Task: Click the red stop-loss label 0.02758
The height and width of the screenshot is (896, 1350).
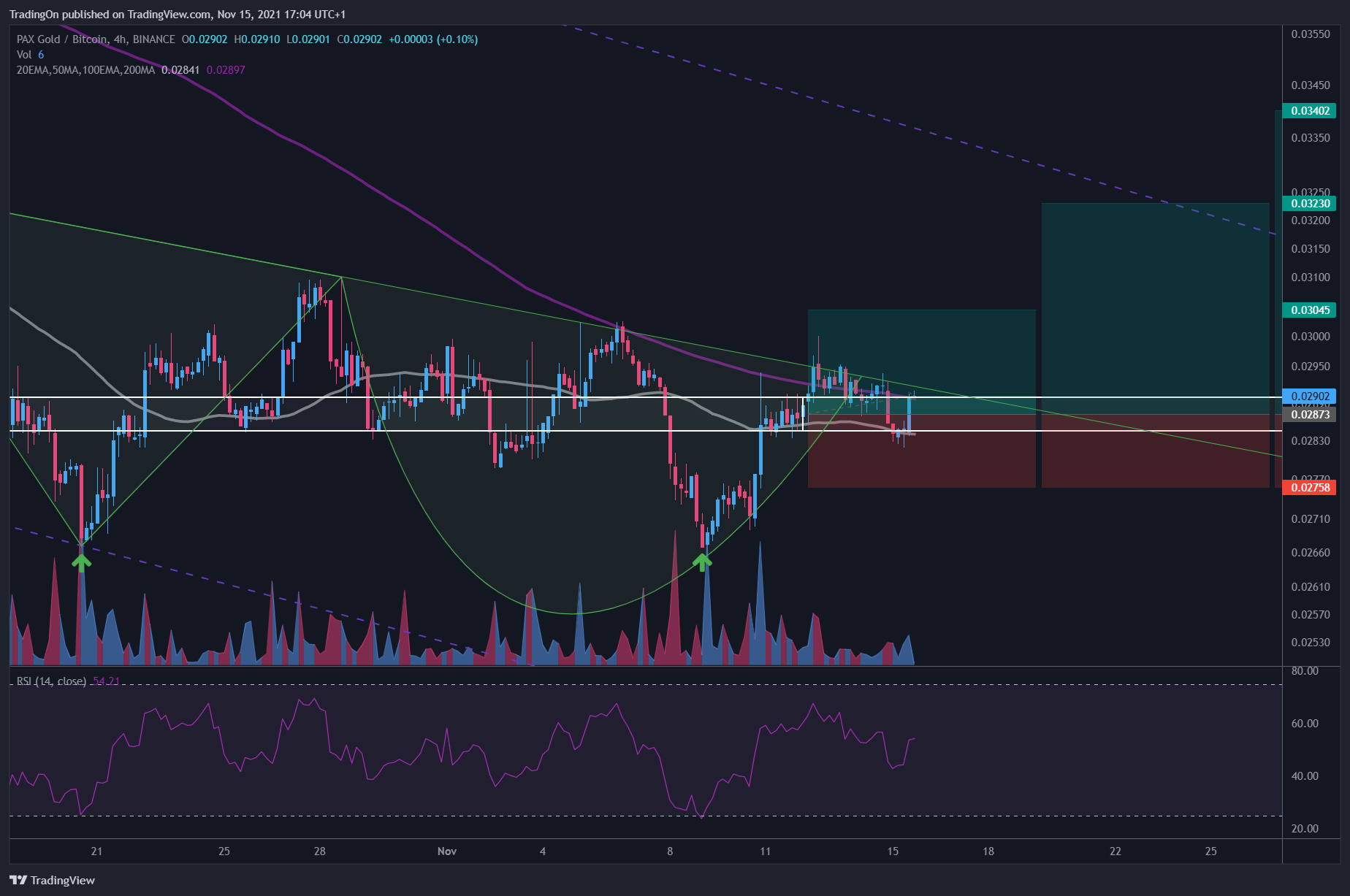Action: [1309, 488]
